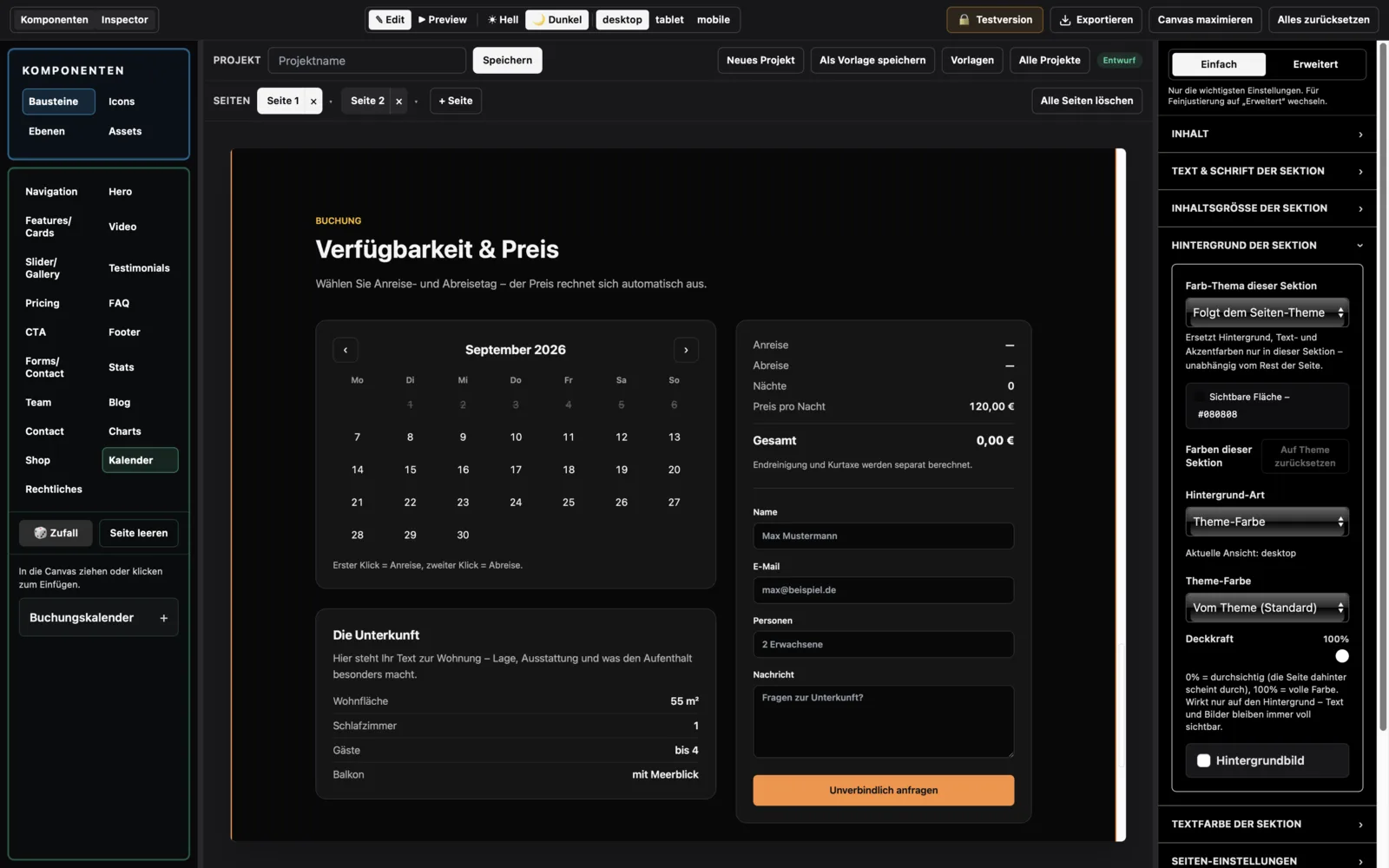Collapse HINTERGRUND DER SEKTION
The height and width of the screenshot is (868, 1389).
(x=1267, y=246)
